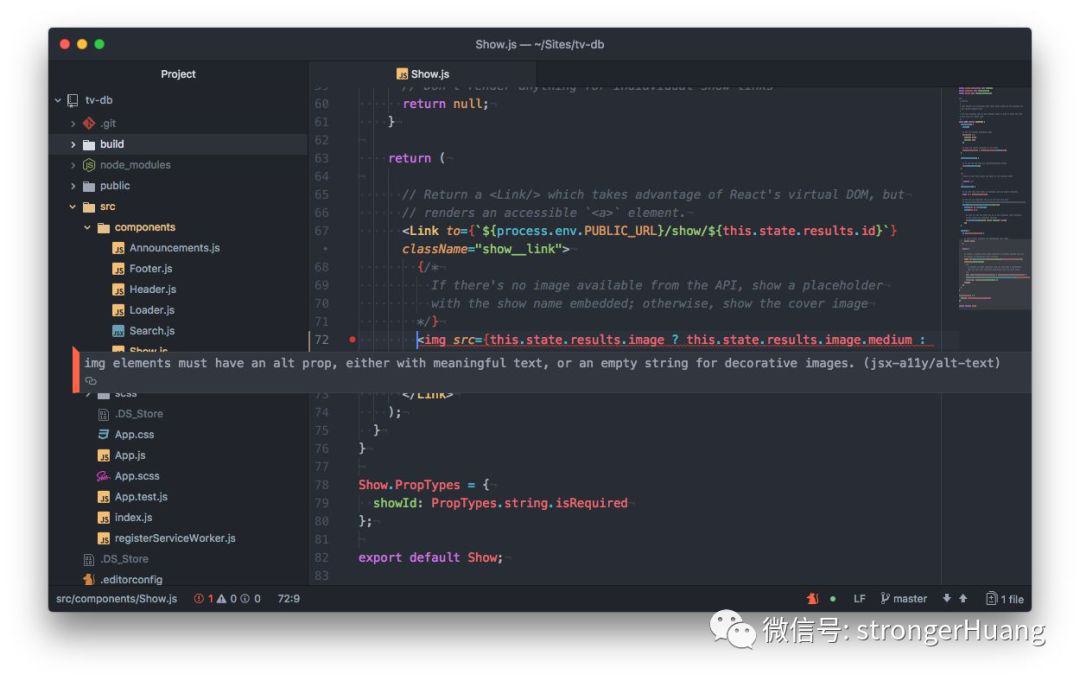This screenshot has width=1080, height=681.
Task: Click the linter error count icon
Action: (x=198, y=598)
